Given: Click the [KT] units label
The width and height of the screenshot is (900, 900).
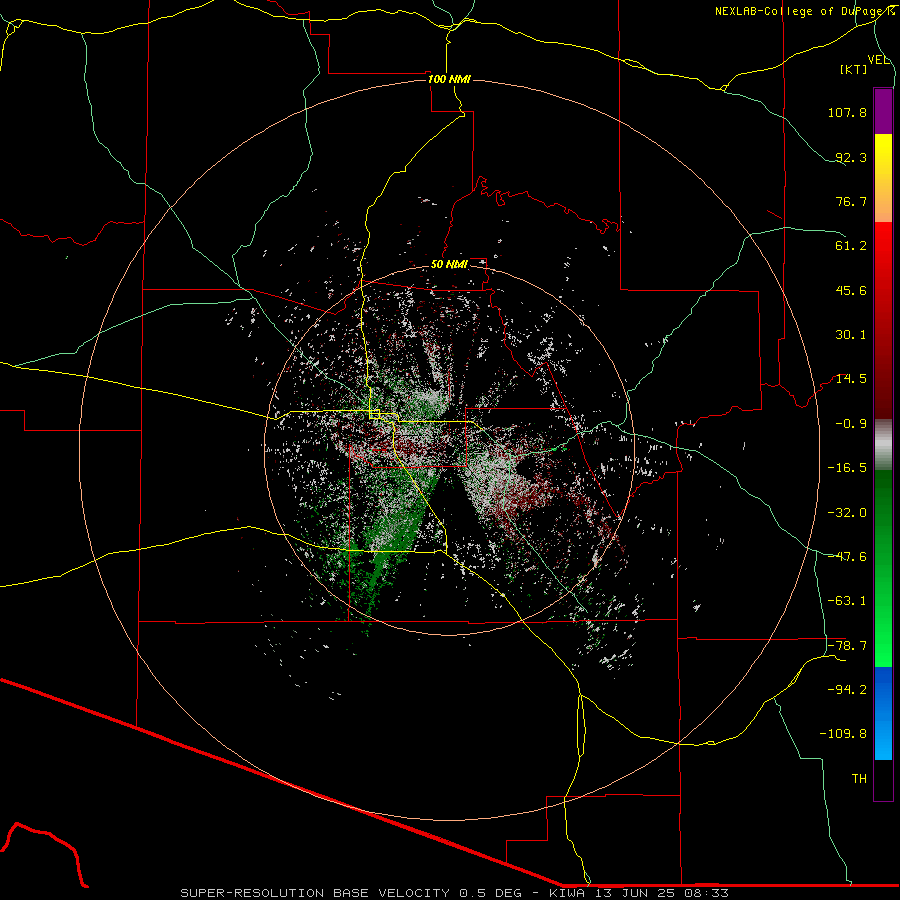Looking at the screenshot, I should pyautogui.click(x=854, y=69).
